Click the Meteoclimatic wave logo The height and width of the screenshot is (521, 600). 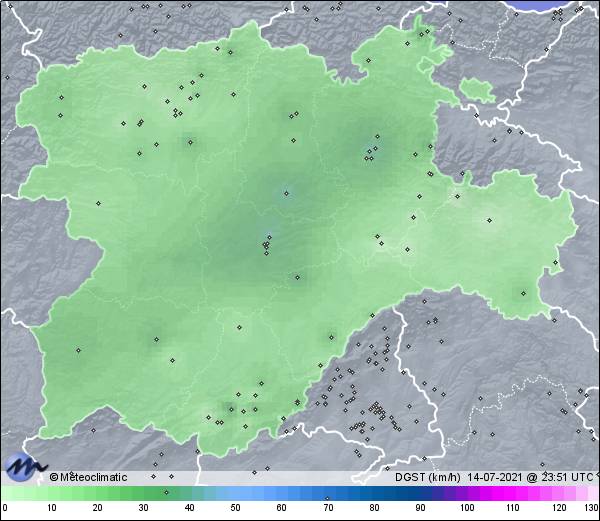(x=26, y=467)
